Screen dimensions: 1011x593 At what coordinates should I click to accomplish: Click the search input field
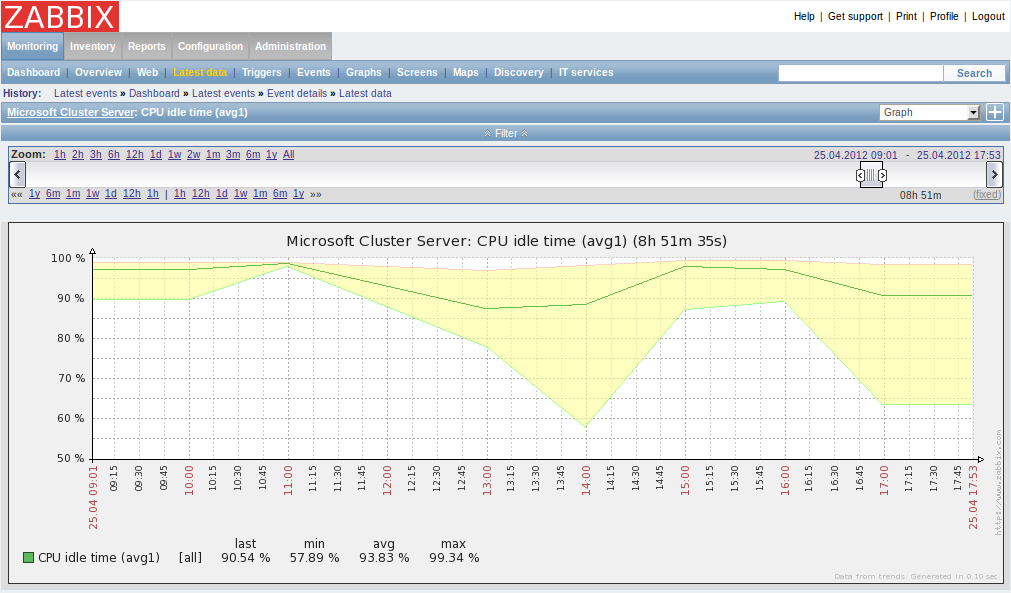(861, 73)
